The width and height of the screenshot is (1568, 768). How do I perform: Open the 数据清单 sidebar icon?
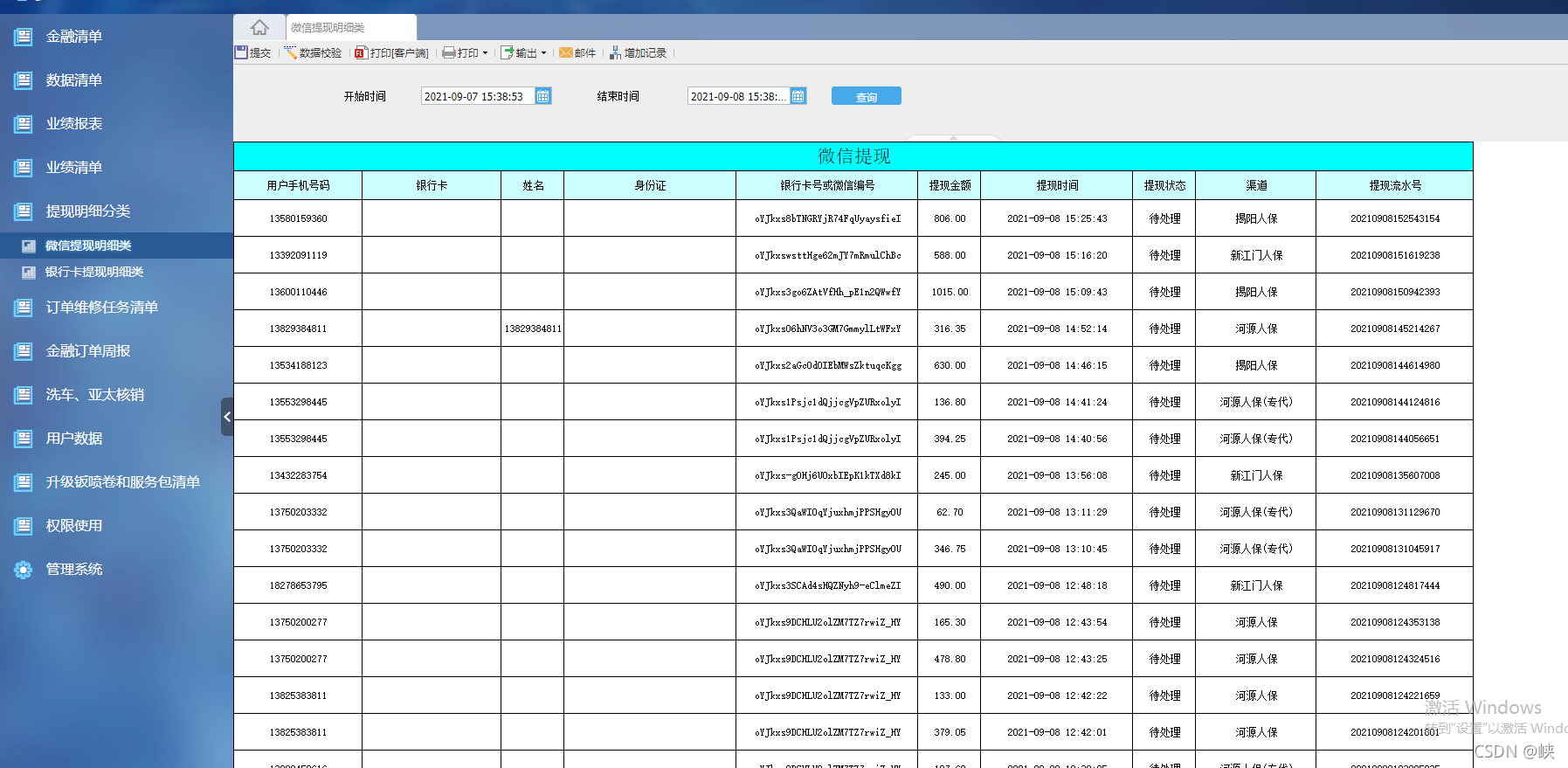(24, 80)
